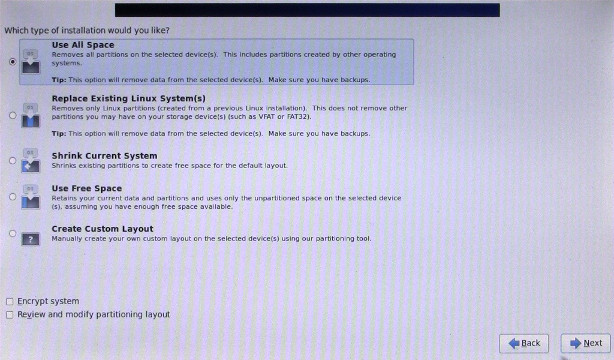Select the Replace Existing Linux System(s) radio button

tap(13, 115)
